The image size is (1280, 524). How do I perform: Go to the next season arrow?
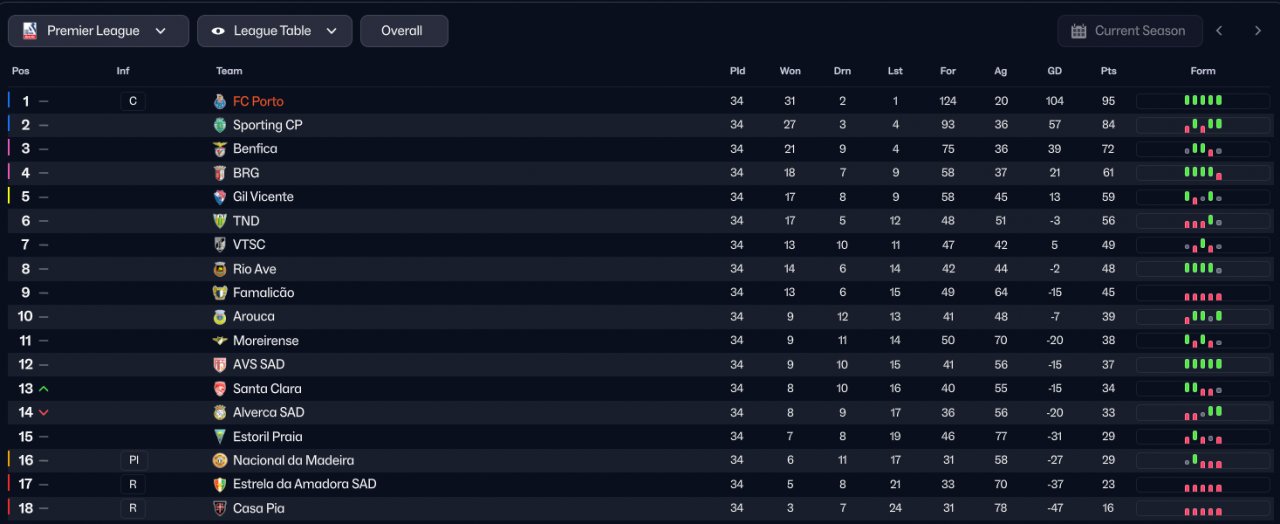coord(1257,31)
